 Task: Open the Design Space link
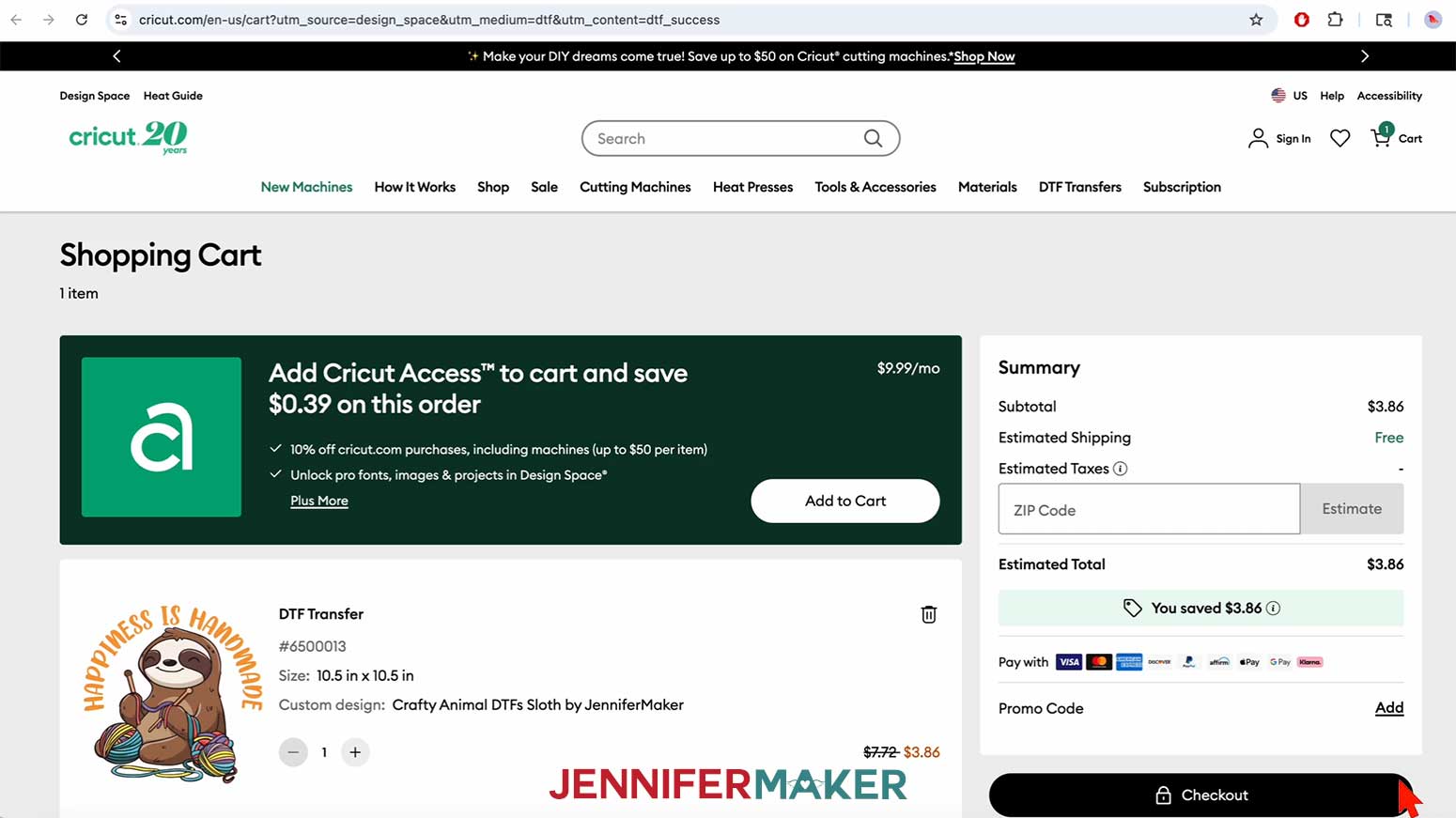click(x=95, y=96)
